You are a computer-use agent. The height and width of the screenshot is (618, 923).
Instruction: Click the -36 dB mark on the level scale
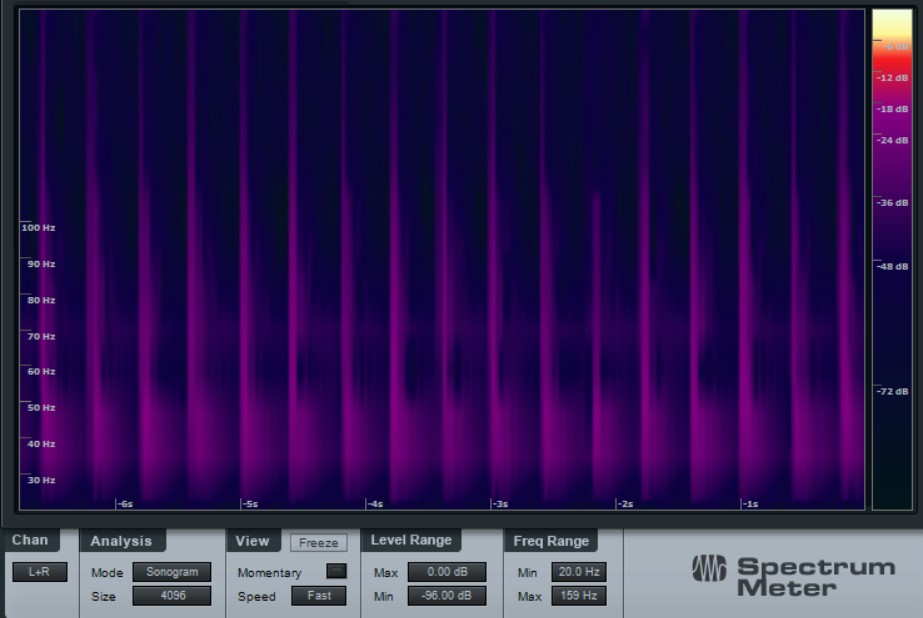click(x=892, y=202)
